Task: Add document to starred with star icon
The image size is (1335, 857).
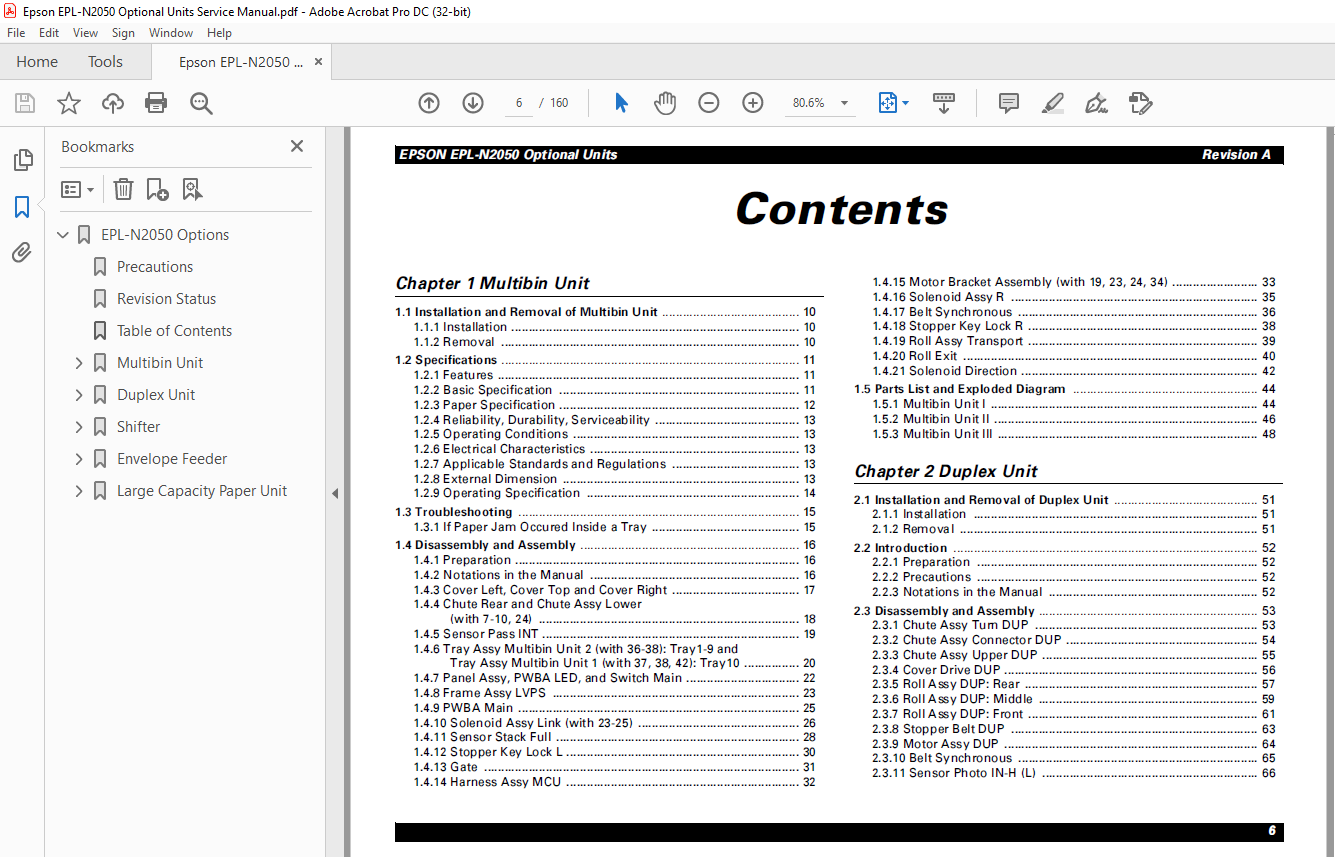Action: (x=69, y=103)
